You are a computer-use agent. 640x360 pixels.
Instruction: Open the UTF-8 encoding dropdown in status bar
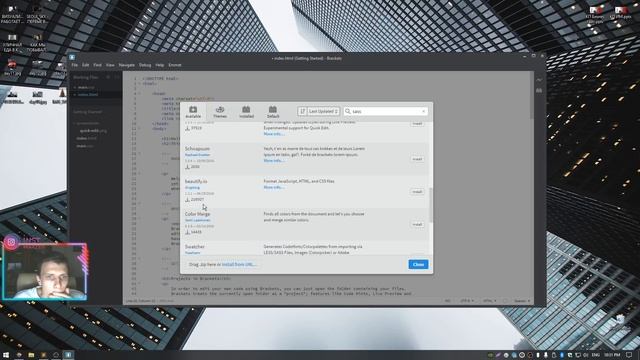[467, 301]
